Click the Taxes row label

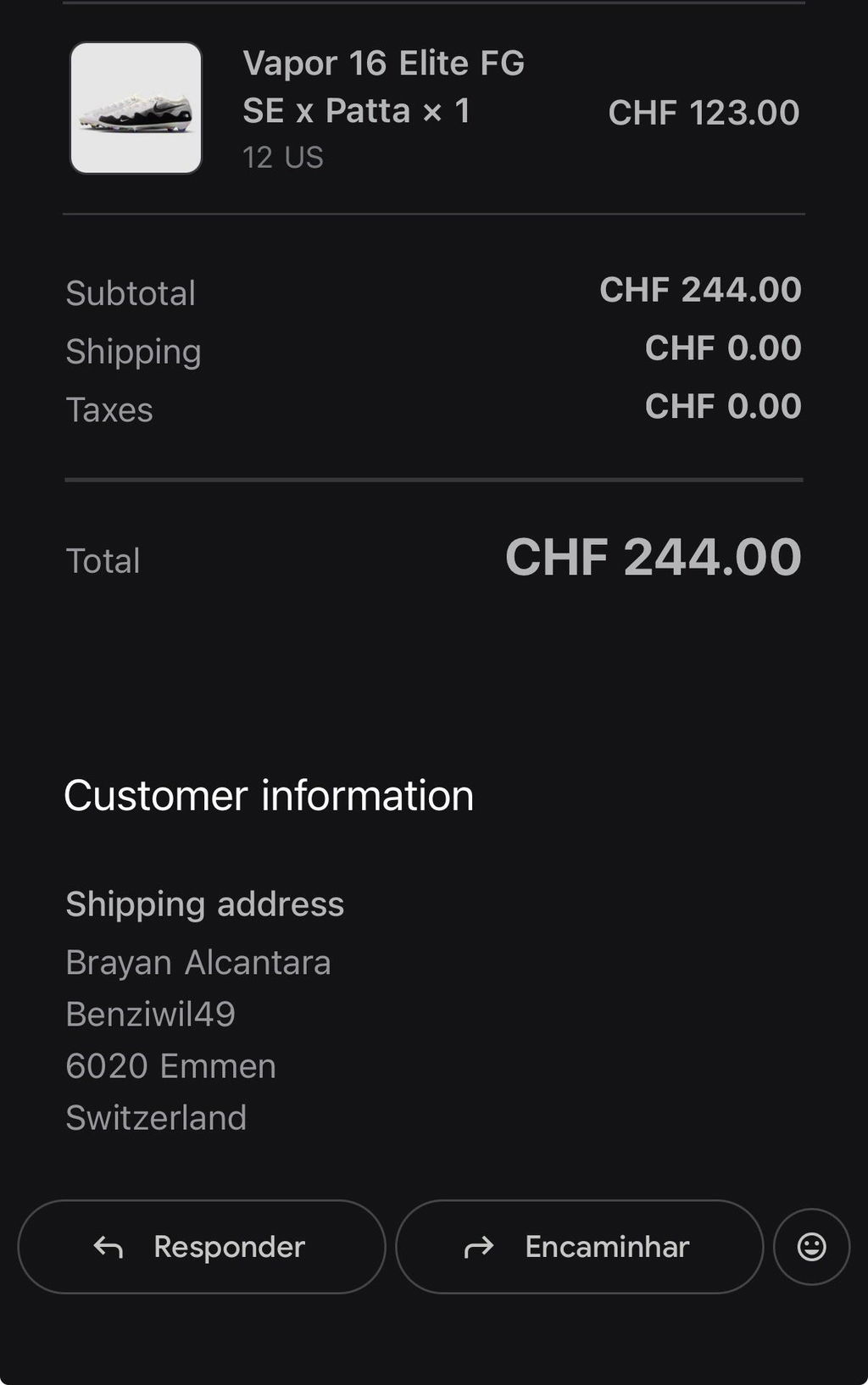(x=109, y=410)
